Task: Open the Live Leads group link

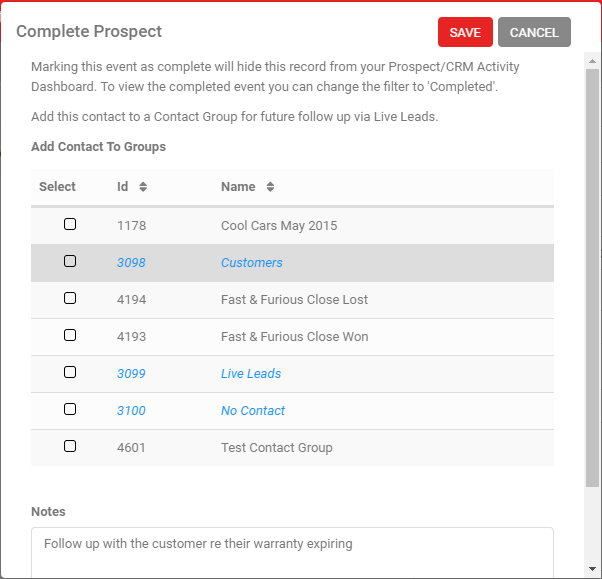Action: [x=251, y=374]
